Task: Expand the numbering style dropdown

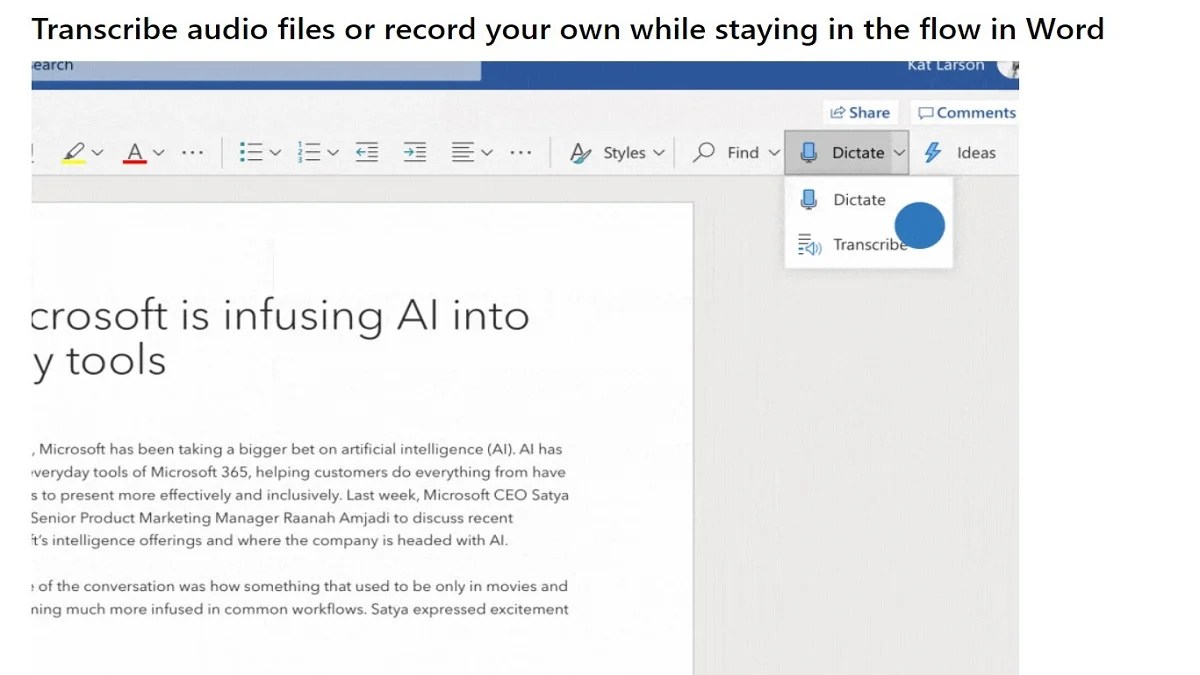Action: click(333, 153)
